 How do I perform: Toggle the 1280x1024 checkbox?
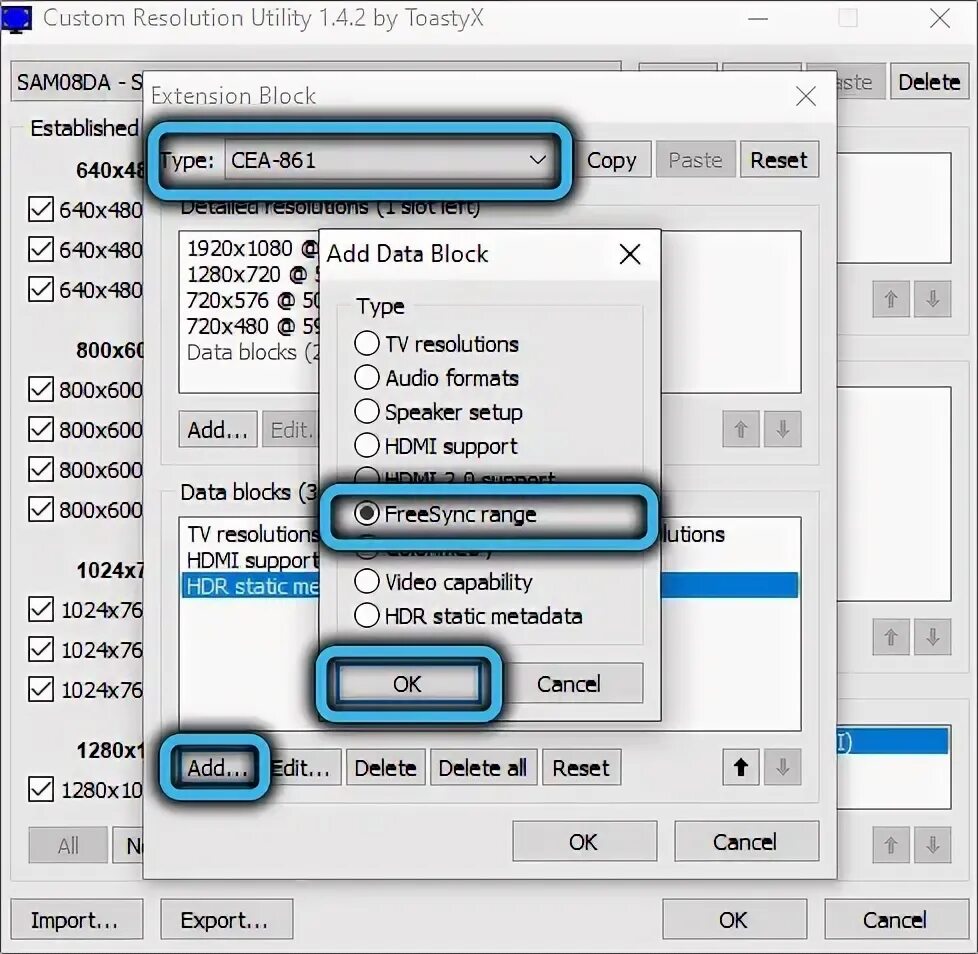41,789
